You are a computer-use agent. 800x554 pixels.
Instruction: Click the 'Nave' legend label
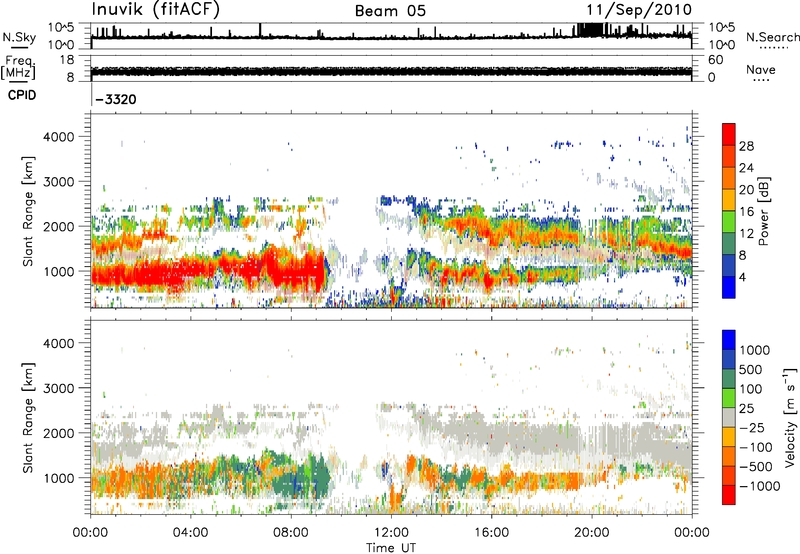pyautogui.click(x=760, y=70)
